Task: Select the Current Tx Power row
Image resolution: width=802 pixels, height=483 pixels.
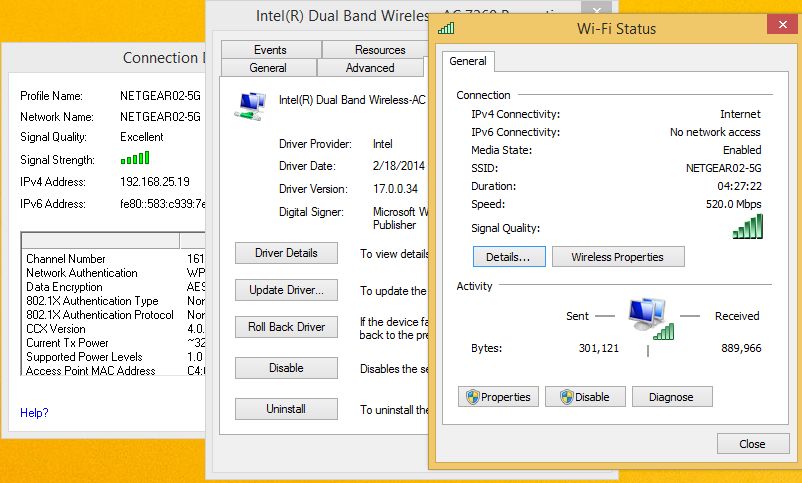Action: tap(113, 343)
